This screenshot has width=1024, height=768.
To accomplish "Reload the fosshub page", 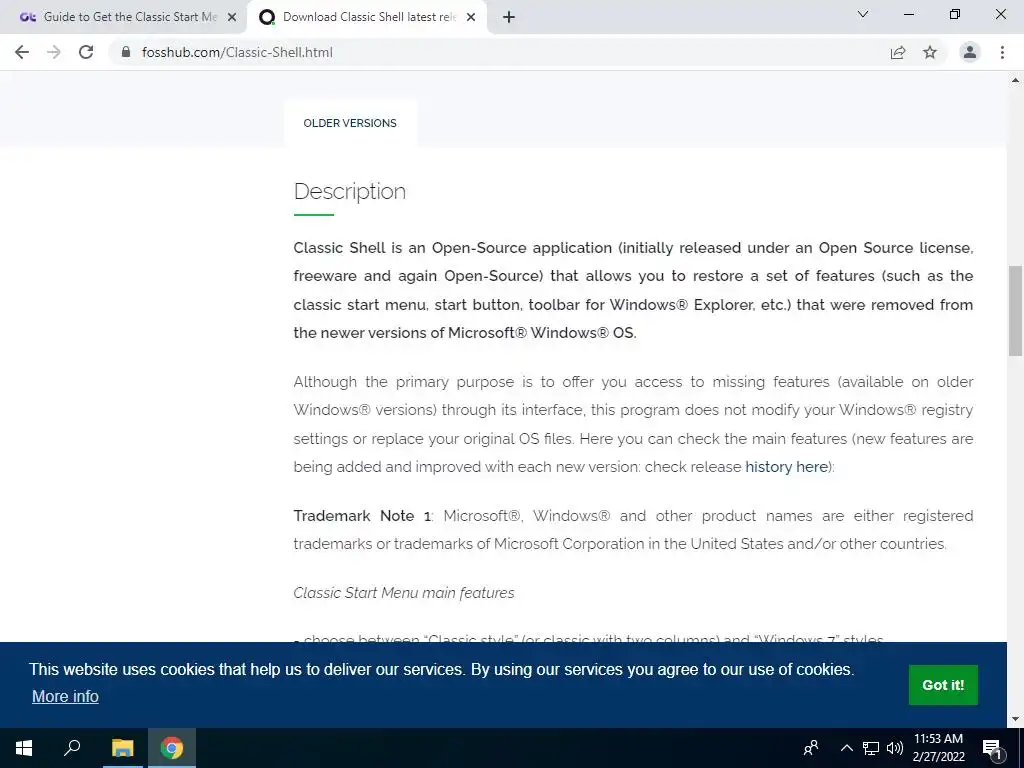I will coord(86,52).
